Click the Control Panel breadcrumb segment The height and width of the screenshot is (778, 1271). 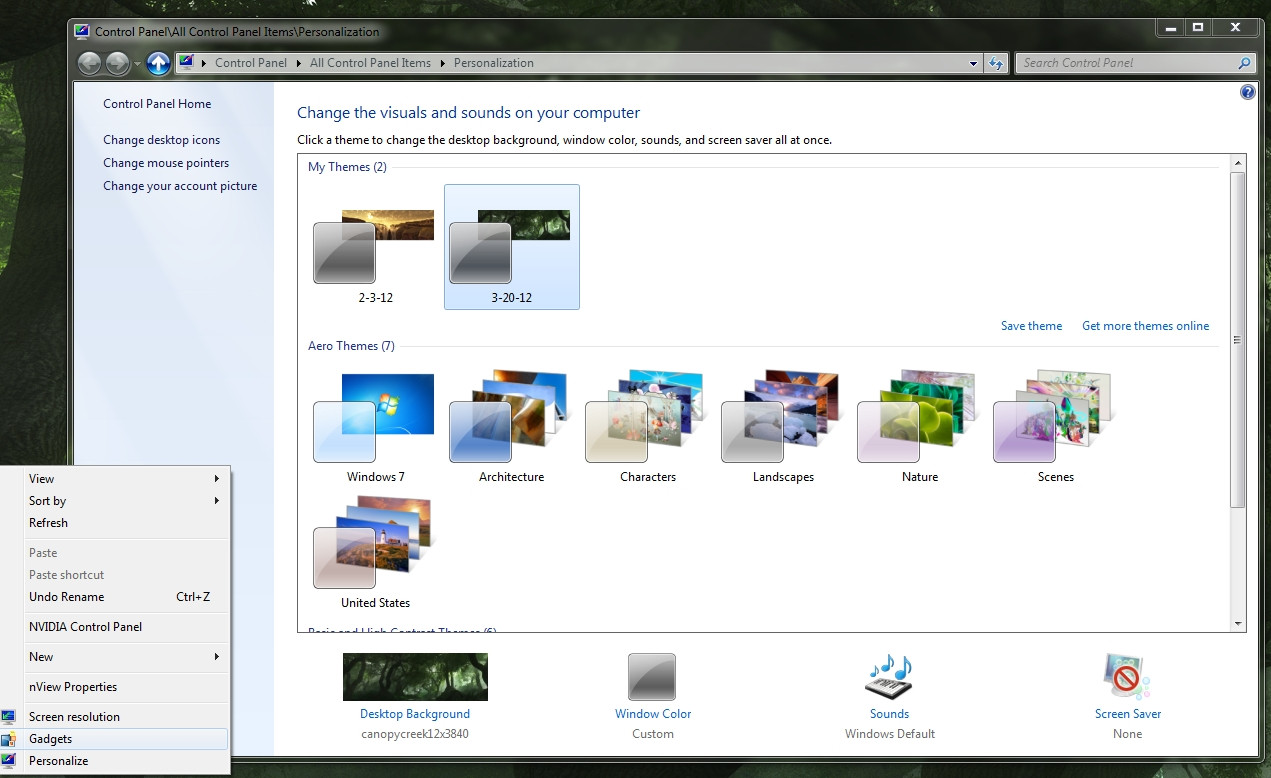coord(251,63)
